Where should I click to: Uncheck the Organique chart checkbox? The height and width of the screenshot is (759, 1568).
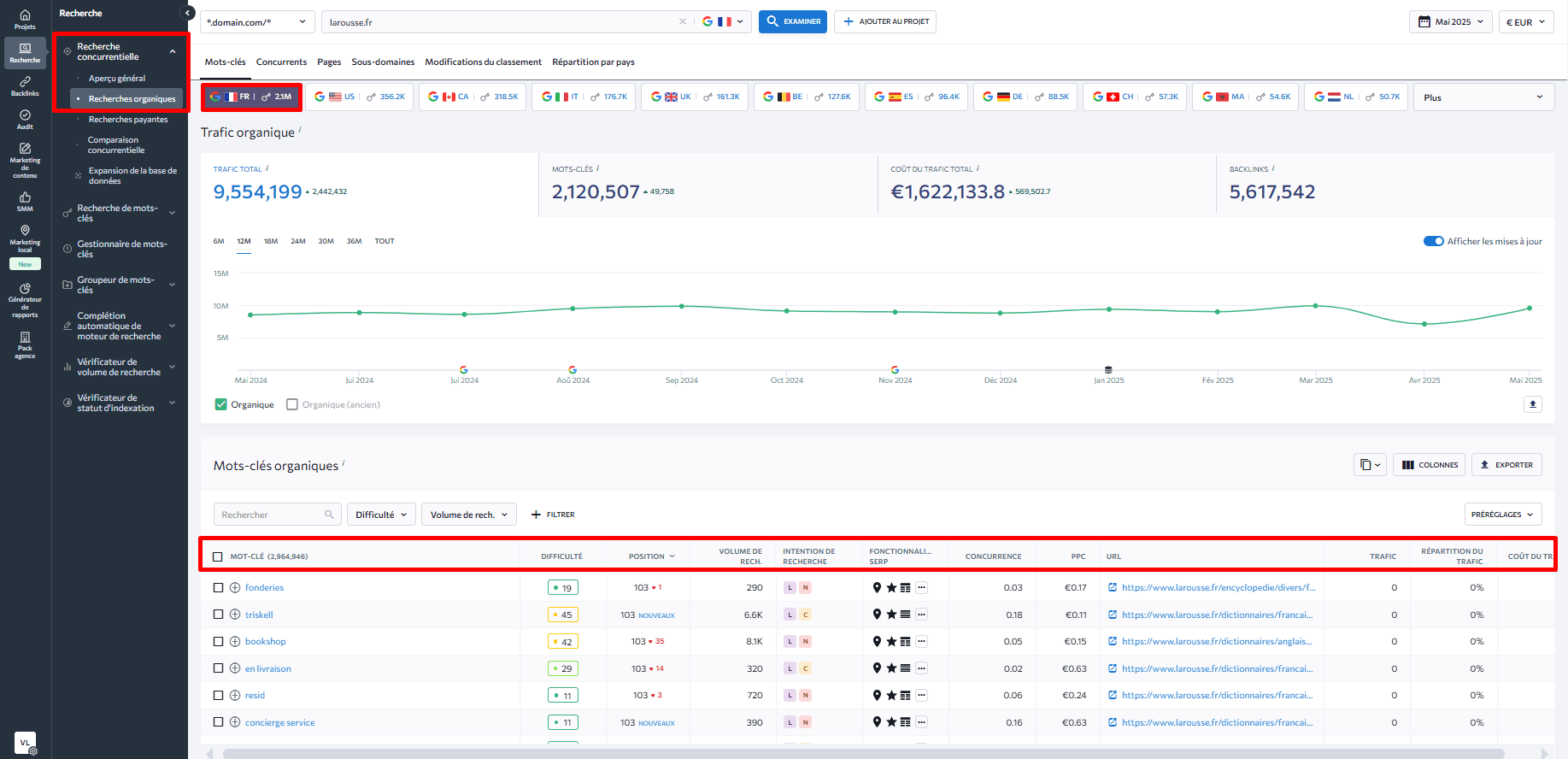pos(221,404)
